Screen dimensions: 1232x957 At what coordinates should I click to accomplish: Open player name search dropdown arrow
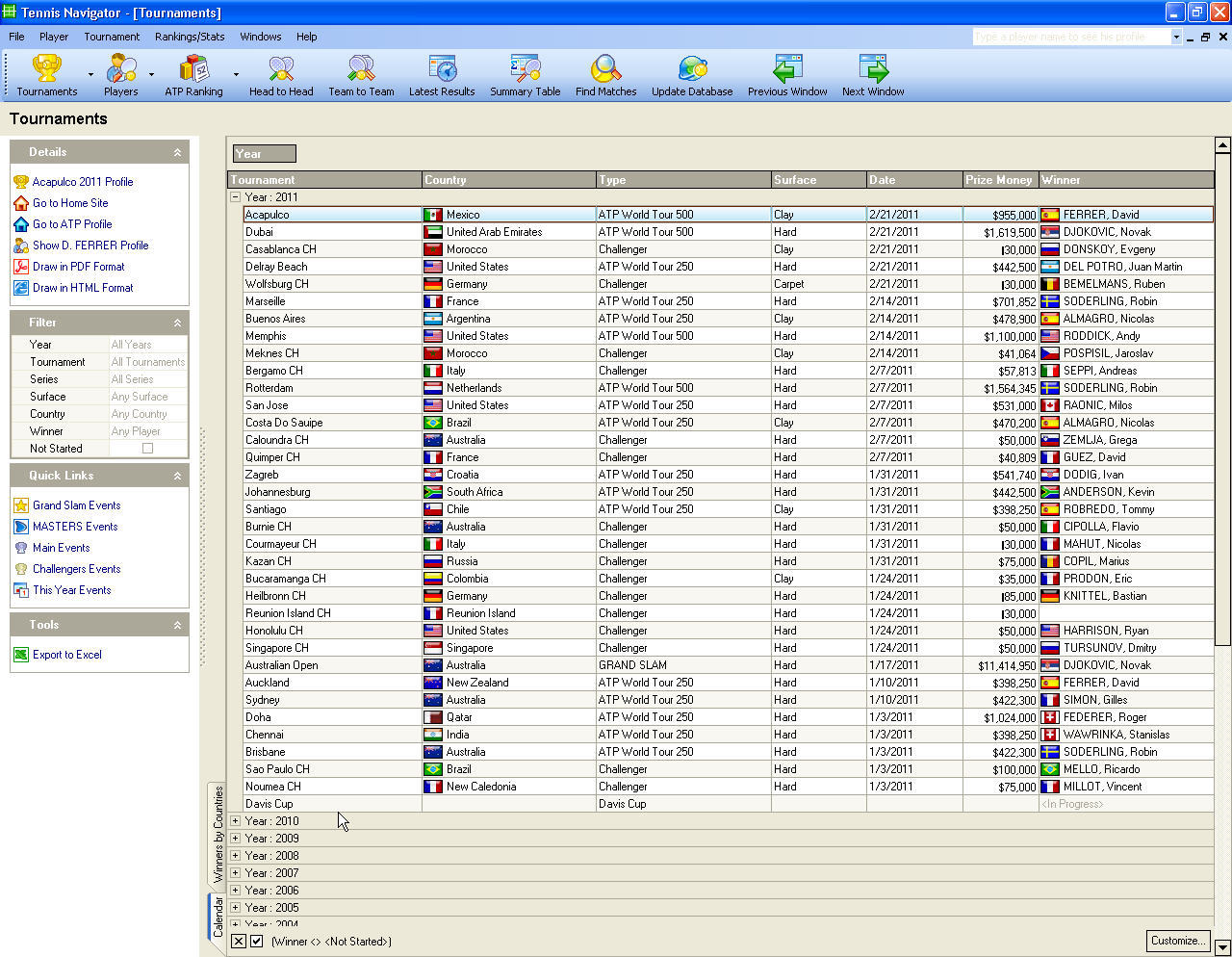pyautogui.click(x=1175, y=37)
